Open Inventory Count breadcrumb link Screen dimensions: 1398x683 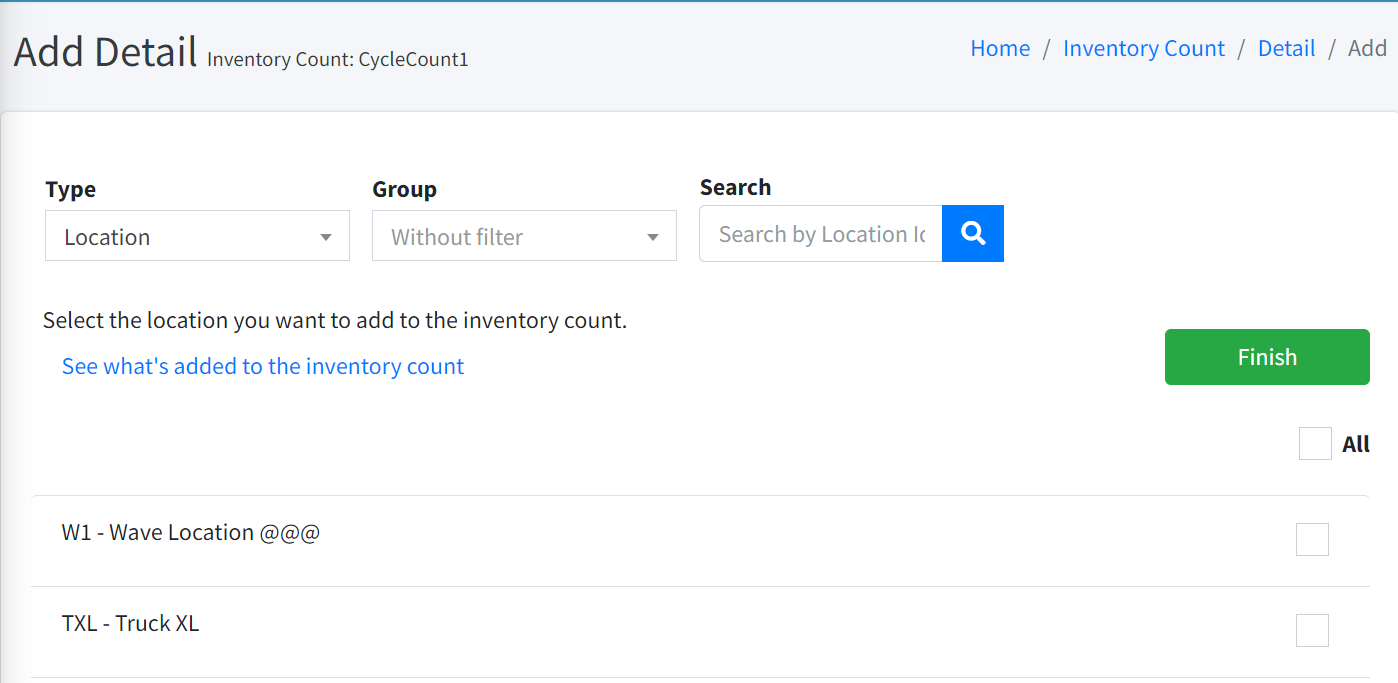pos(1143,48)
